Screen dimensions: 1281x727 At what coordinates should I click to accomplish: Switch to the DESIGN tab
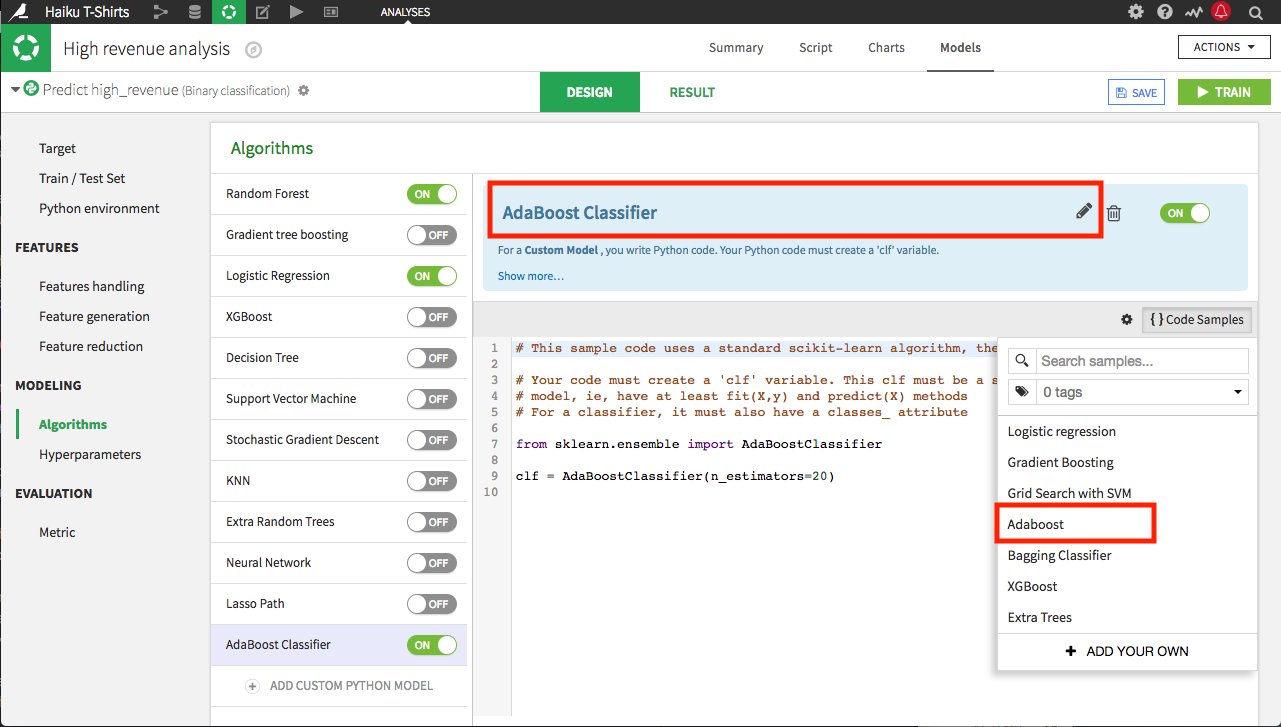(x=590, y=92)
